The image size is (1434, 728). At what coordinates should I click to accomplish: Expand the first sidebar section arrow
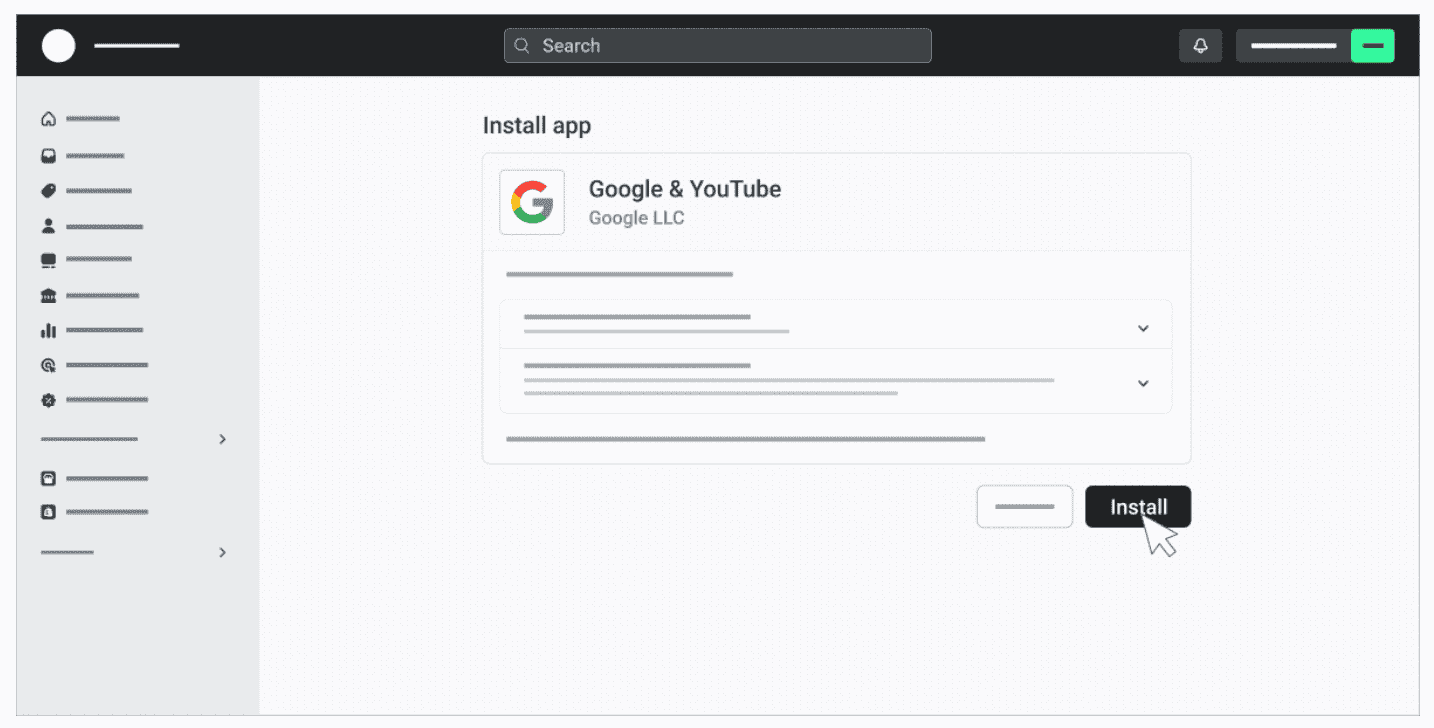[x=222, y=439]
